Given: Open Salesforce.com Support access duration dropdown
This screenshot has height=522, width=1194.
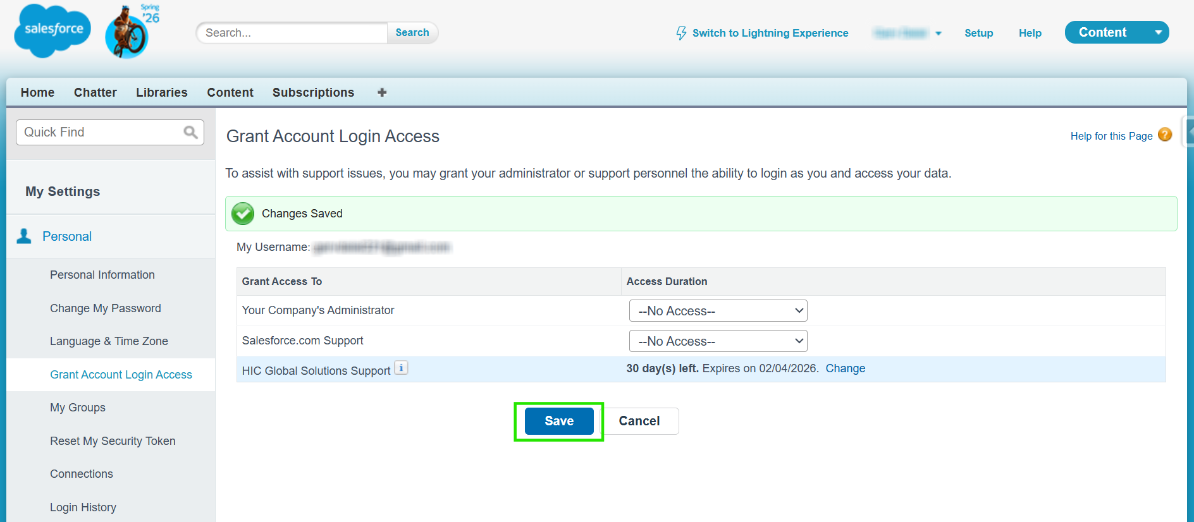Looking at the screenshot, I should pos(718,341).
